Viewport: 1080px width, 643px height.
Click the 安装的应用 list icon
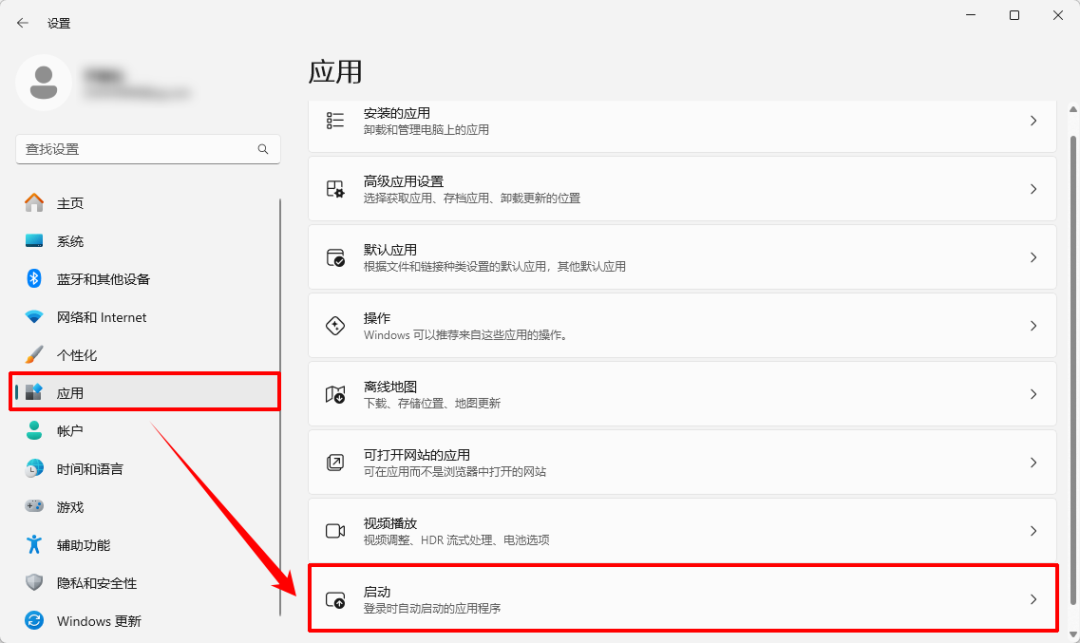pyautogui.click(x=335, y=120)
